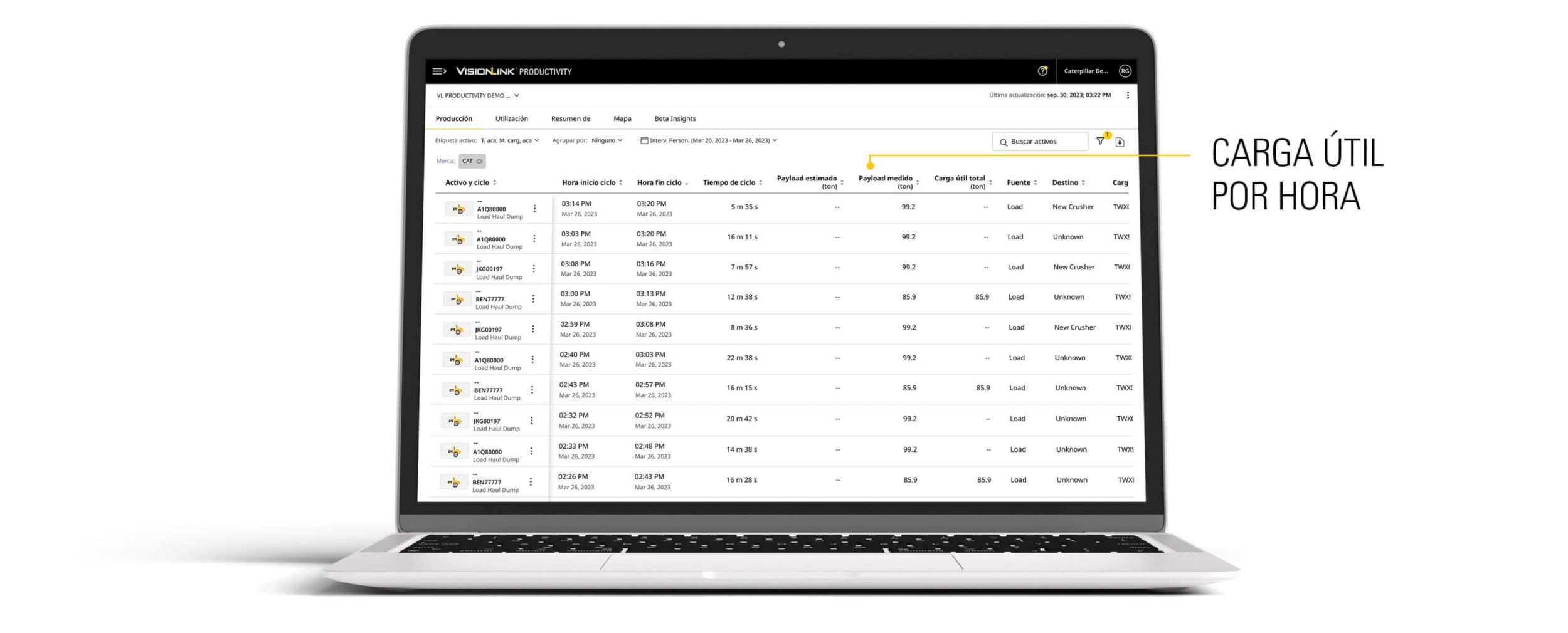This screenshot has height=633, width=1568.
Task: Switch to the Mapa tab
Action: (x=622, y=118)
